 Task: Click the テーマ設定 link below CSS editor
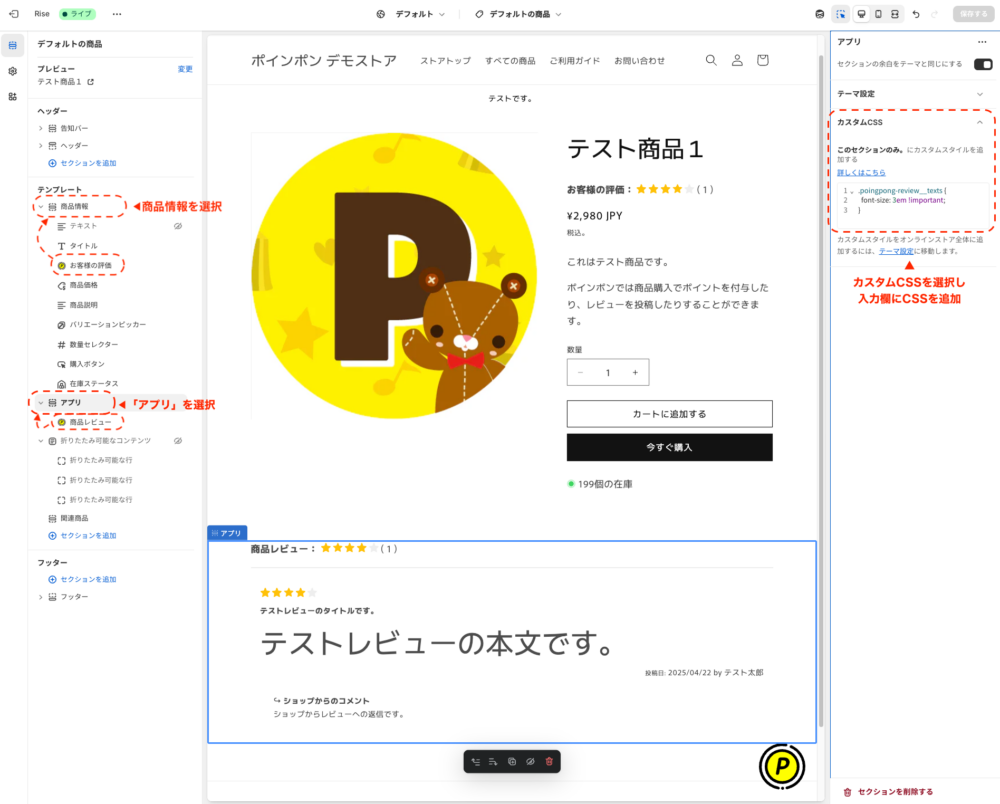896,251
